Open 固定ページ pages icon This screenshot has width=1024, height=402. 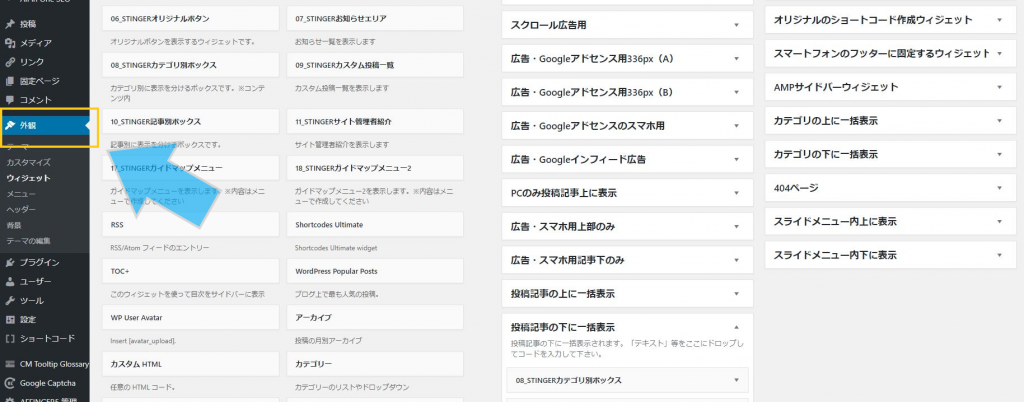pyautogui.click(x=10, y=81)
